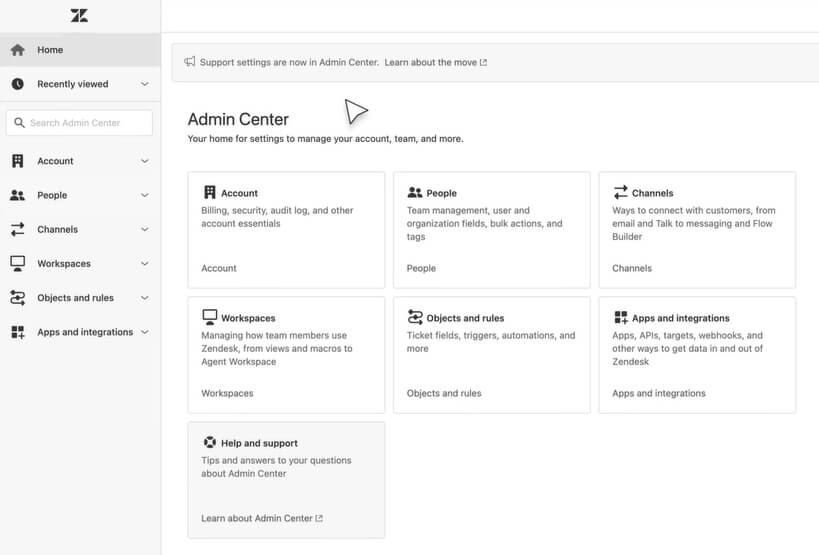Expand the People section chevron in sidebar
This screenshot has width=819, height=555.
(x=145, y=195)
